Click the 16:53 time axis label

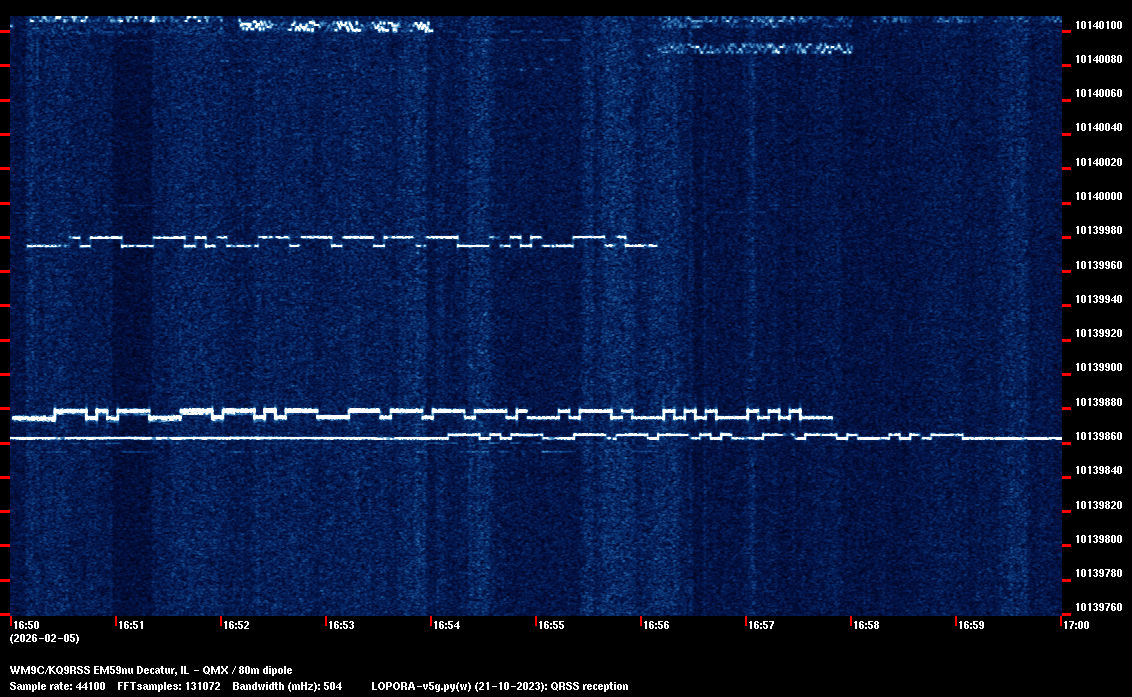pos(341,625)
